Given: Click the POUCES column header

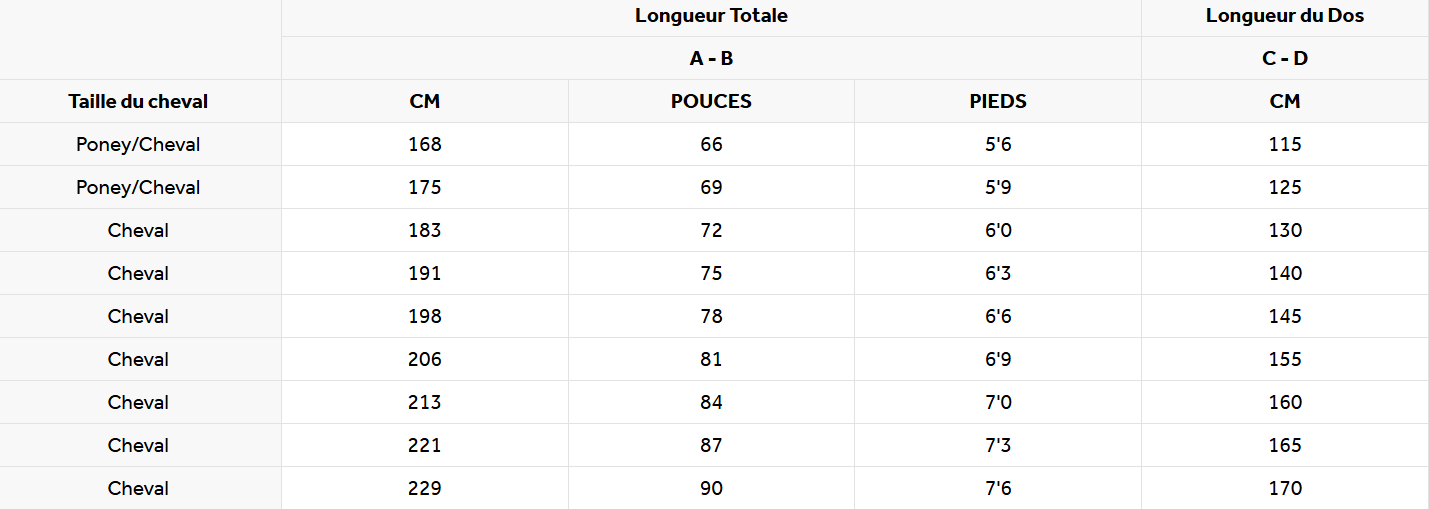Looking at the screenshot, I should coord(711,101).
